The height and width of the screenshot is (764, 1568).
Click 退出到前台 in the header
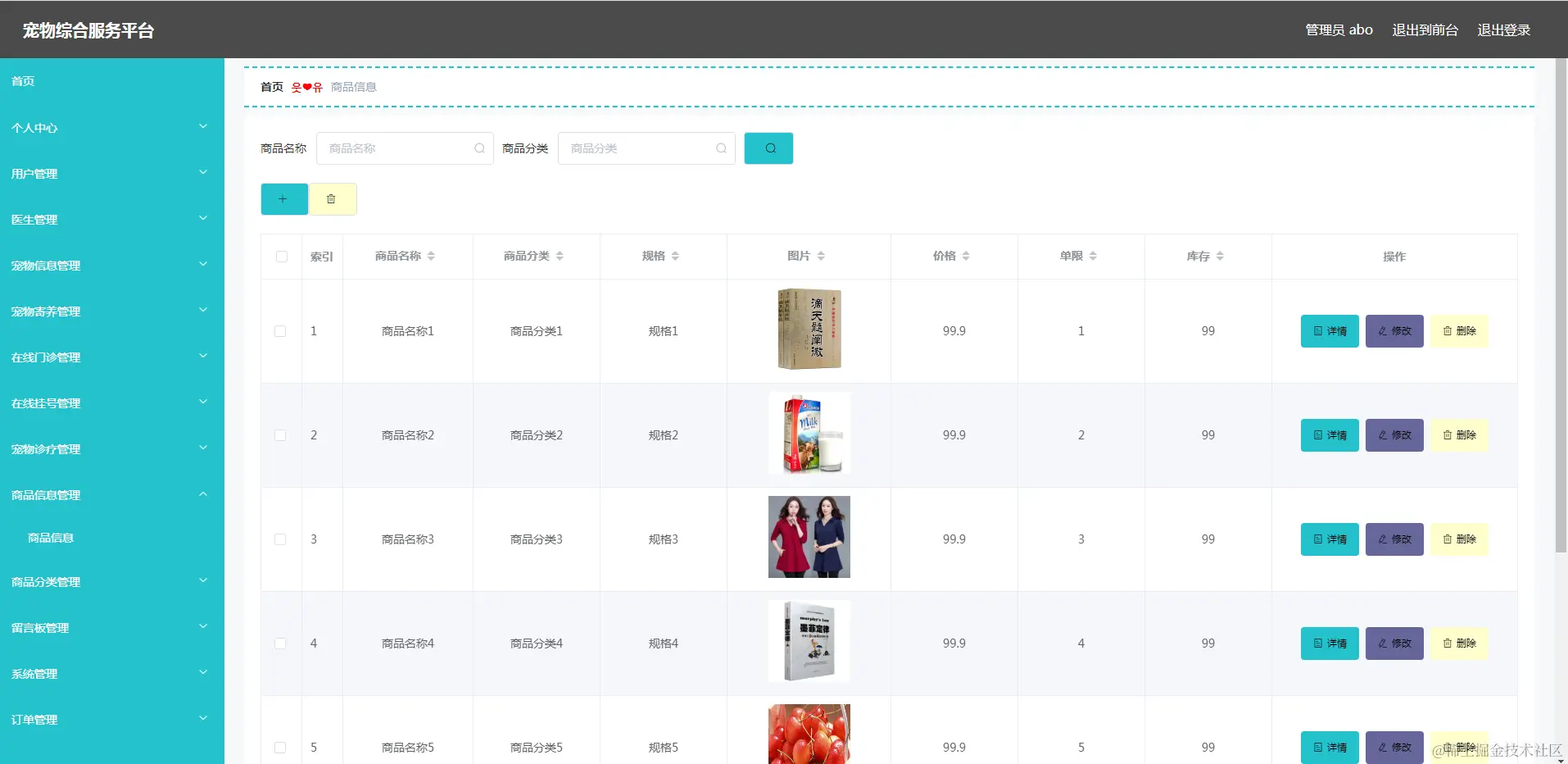point(1425,30)
